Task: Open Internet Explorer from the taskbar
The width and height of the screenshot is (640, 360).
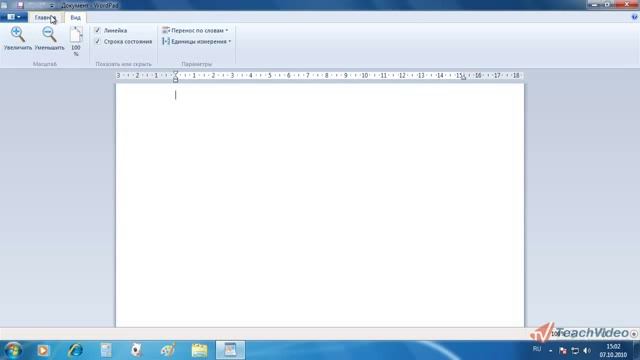Action: coord(75,350)
